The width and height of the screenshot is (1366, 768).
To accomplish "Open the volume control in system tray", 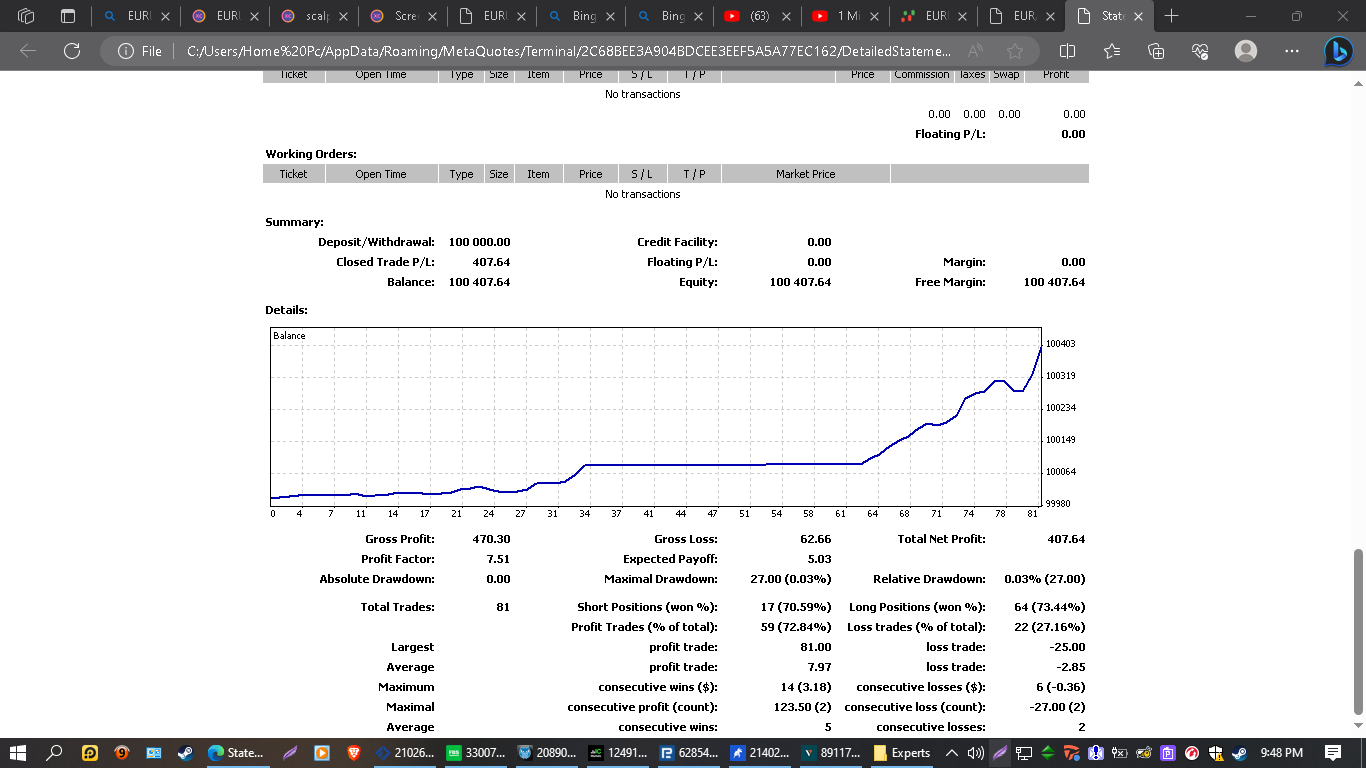I will (x=975, y=752).
